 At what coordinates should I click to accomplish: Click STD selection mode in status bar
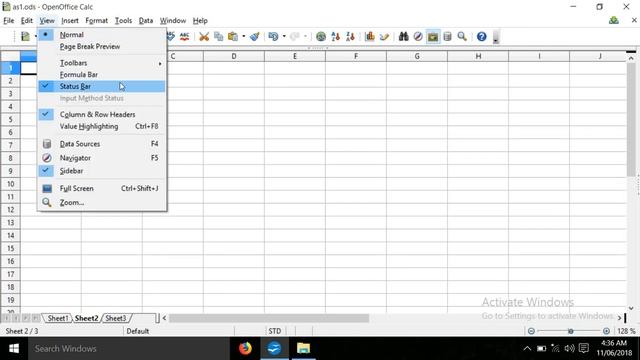tap(275, 331)
